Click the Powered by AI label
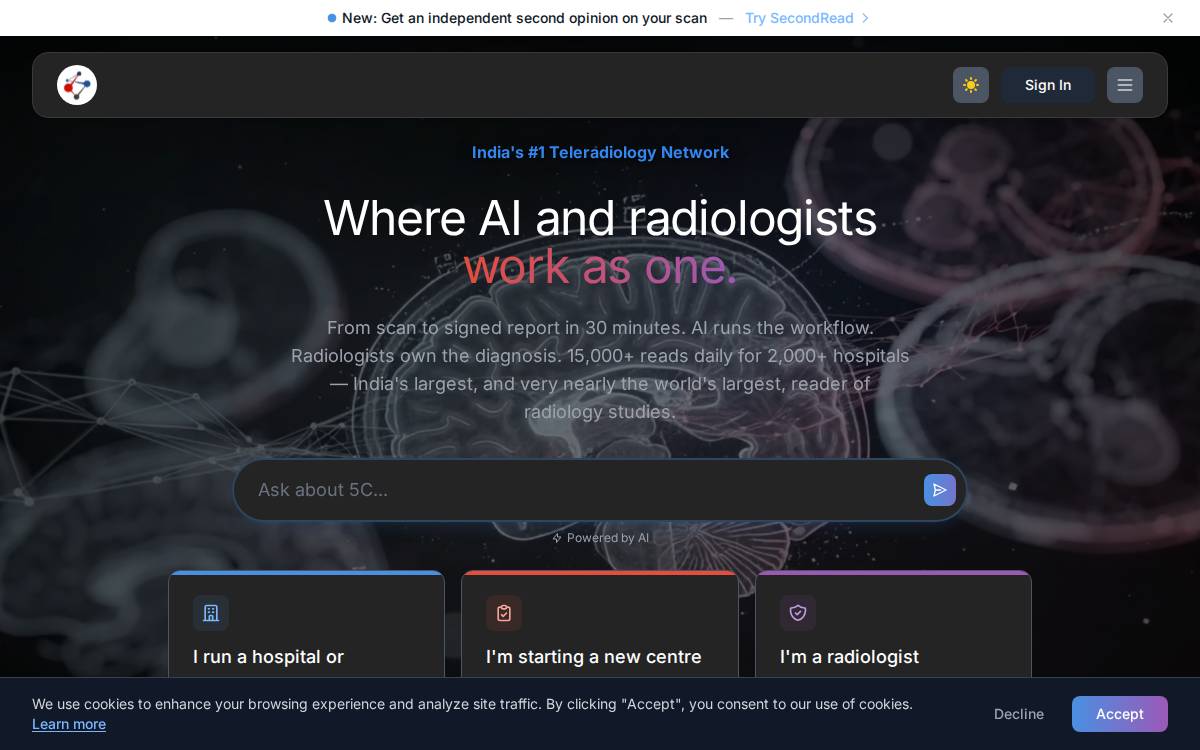Screen dimensions: 1200x750 [608, 538]
